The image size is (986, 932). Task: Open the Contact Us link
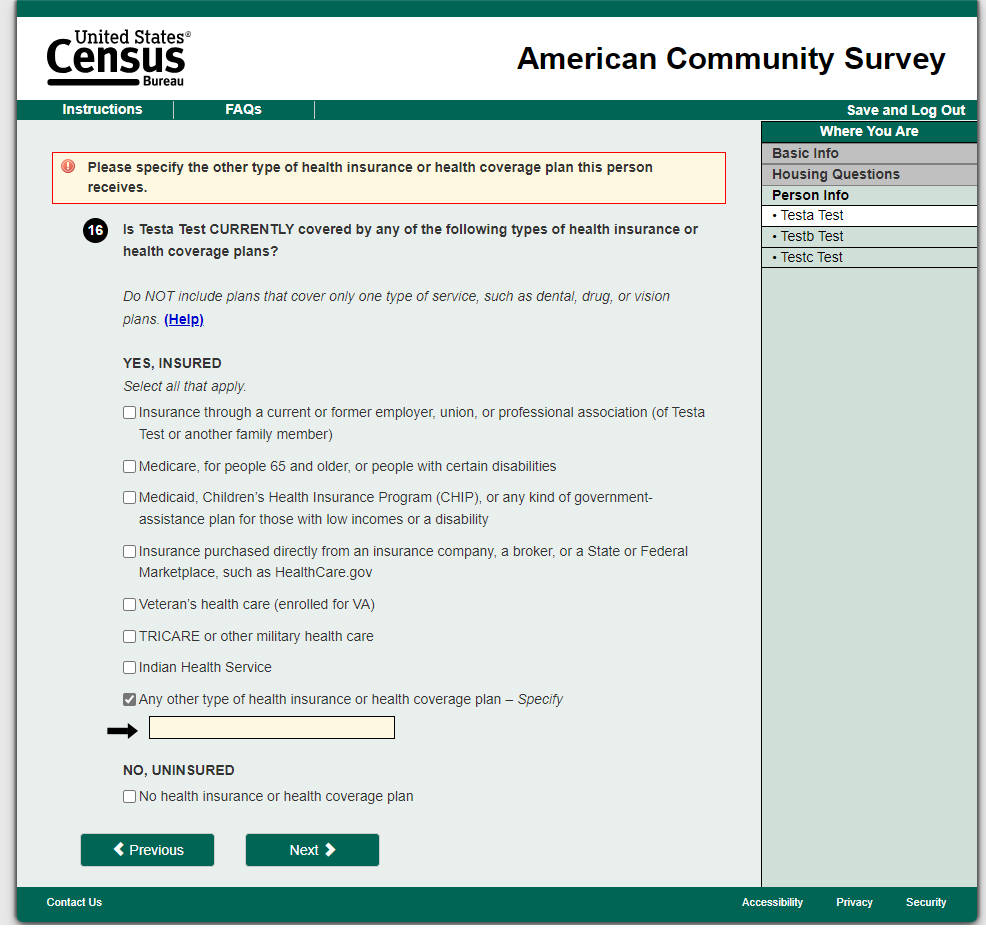pyautogui.click(x=74, y=902)
